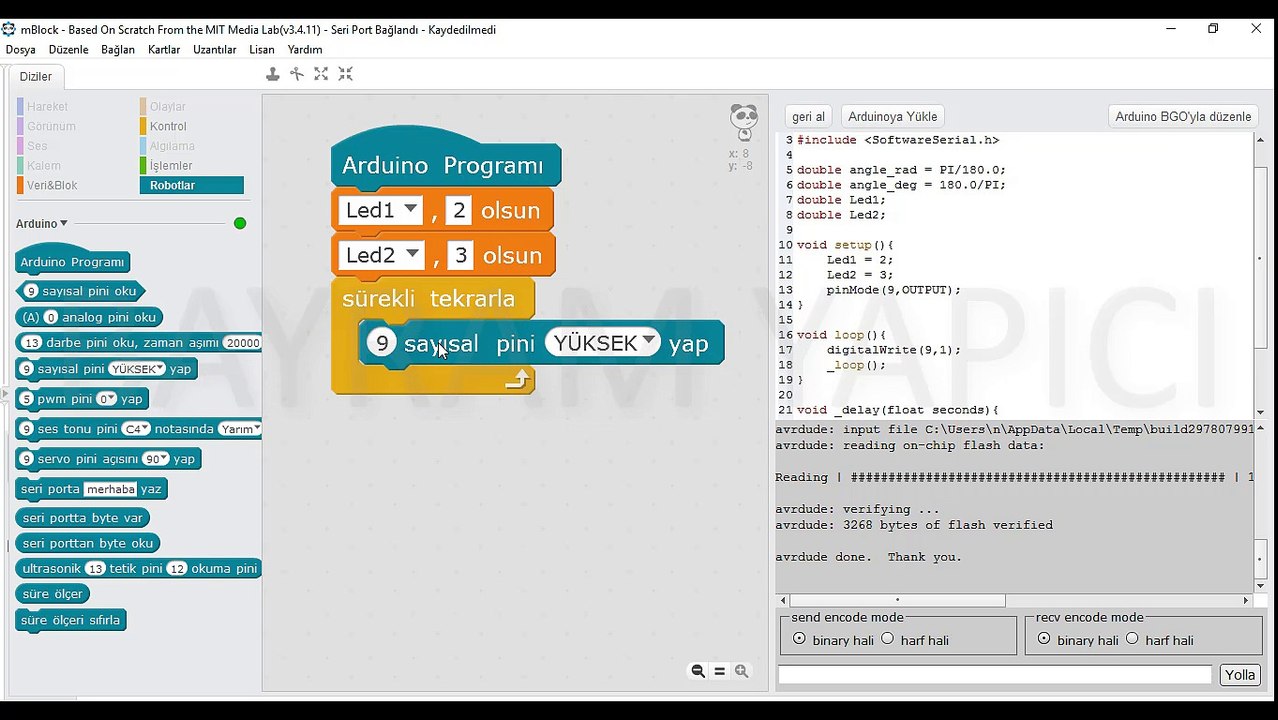Select the grow sprite tool icon
This screenshot has height=720, width=1278.
(321, 74)
